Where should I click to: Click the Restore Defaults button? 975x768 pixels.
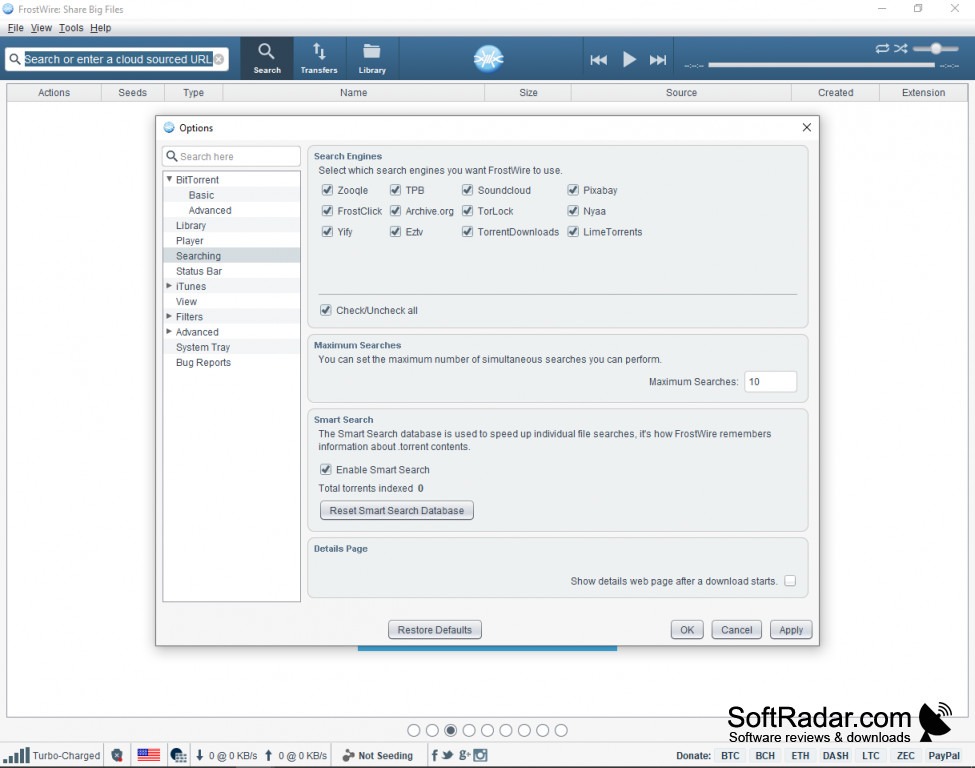pos(435,629)
